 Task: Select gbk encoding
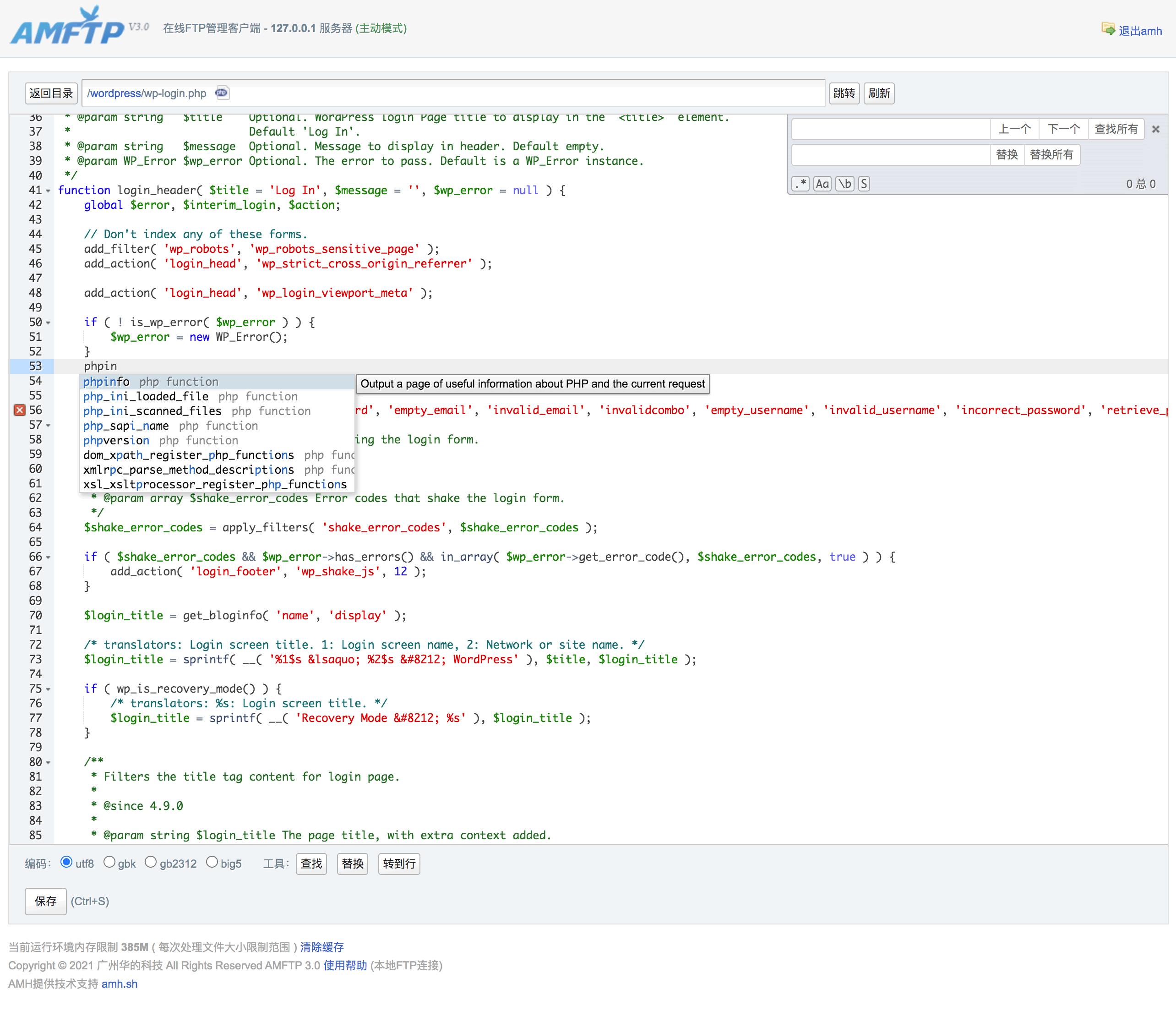tap(109, 862)
